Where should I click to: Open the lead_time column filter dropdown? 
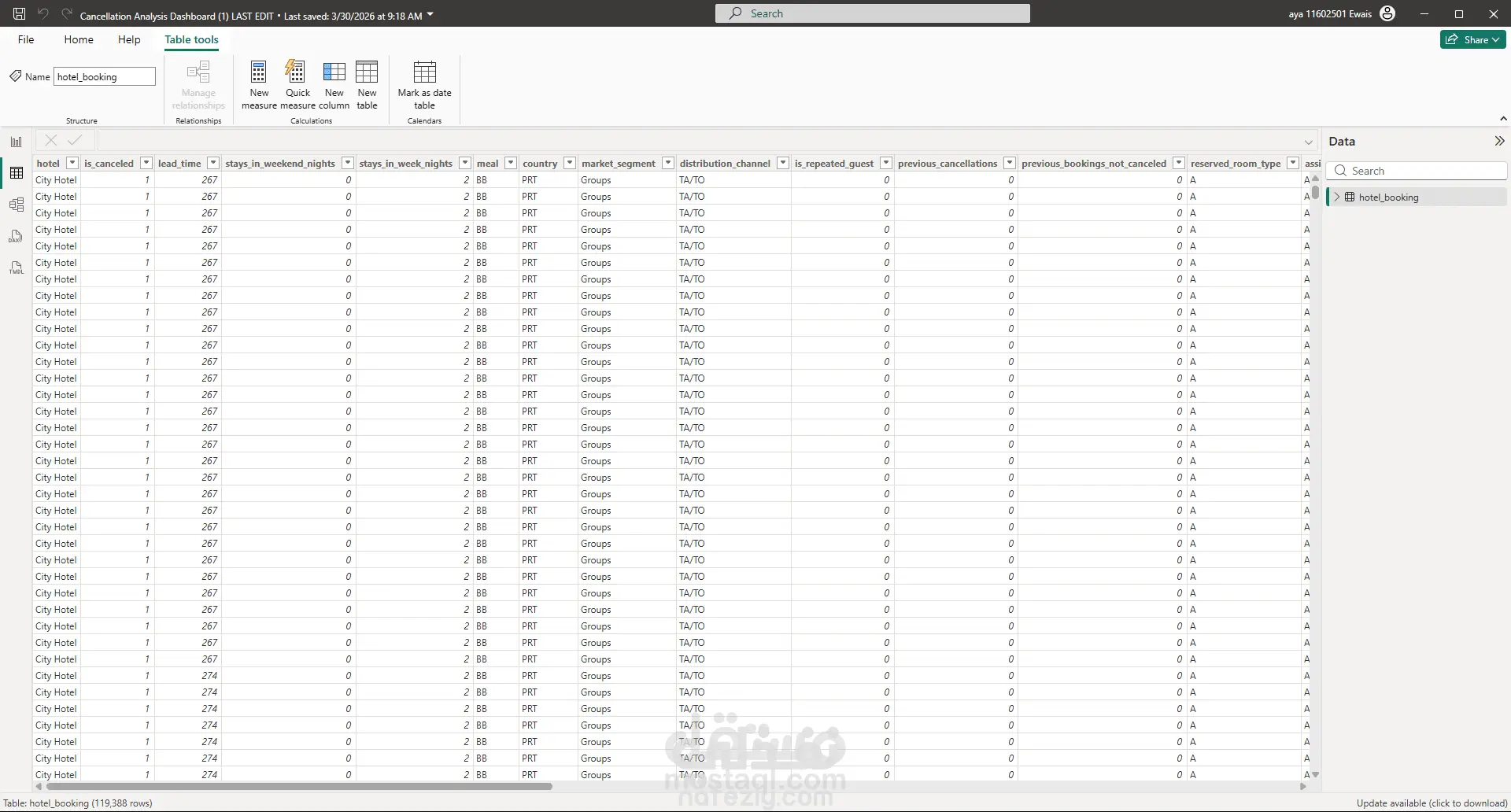(212, 163)
